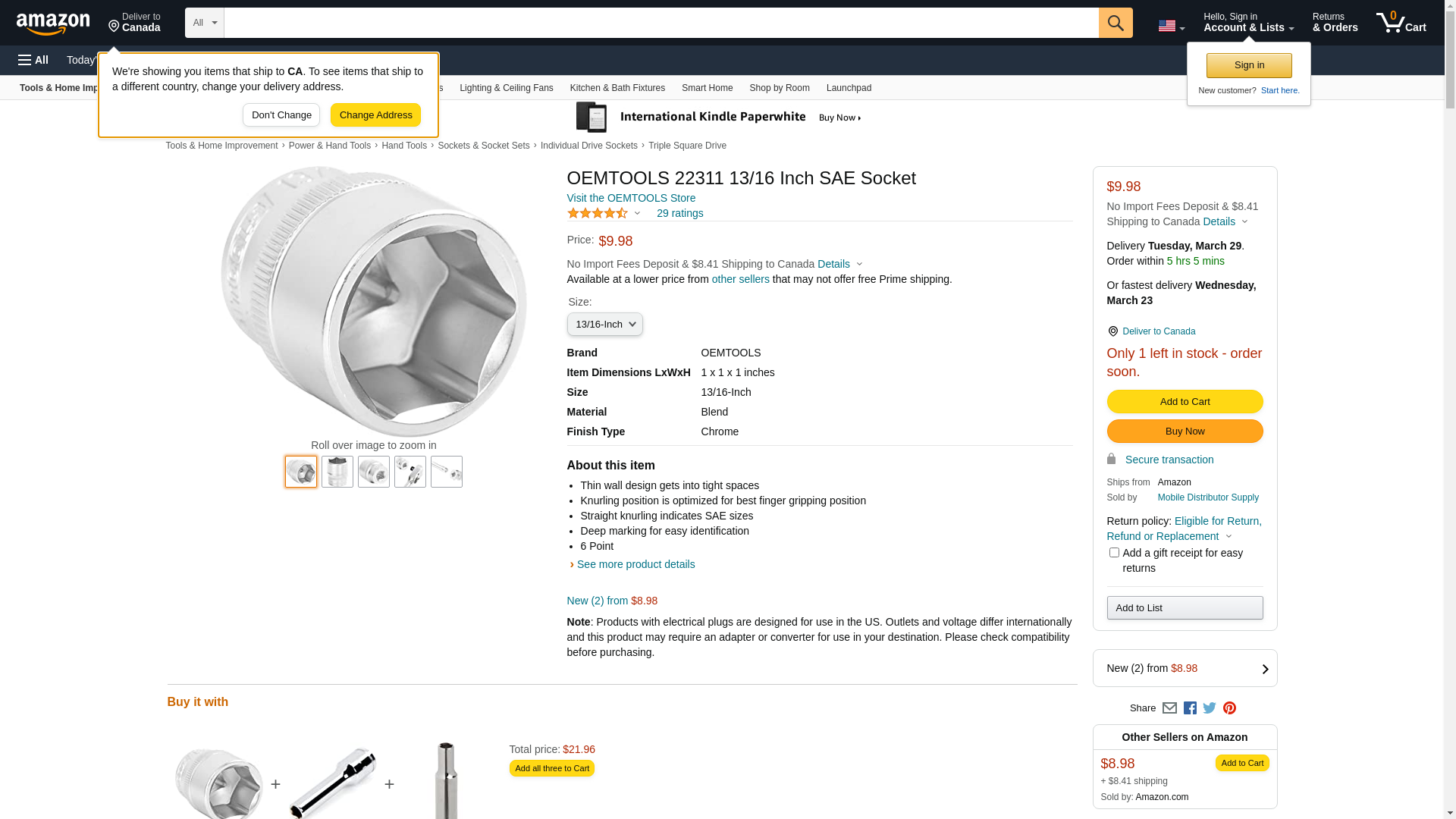Share on Pinterest icon
Viewport: 1456px width, 819px height.
pos(1229,708)
